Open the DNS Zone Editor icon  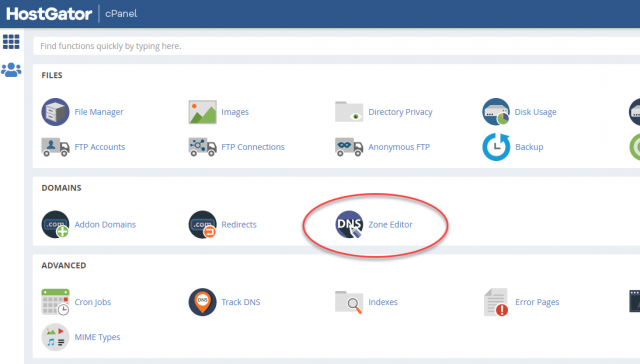[x=349, y=224]
